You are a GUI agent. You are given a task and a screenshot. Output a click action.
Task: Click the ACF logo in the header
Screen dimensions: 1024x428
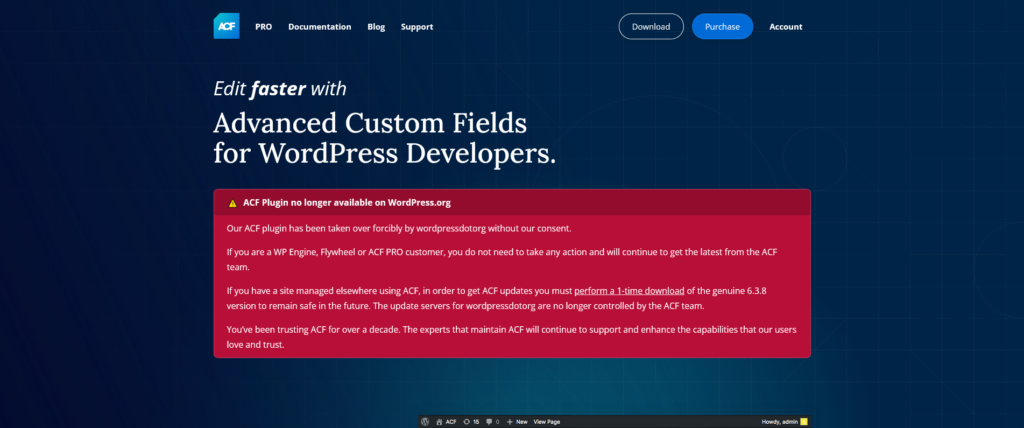pyautogui.click(x=226, y=26)
